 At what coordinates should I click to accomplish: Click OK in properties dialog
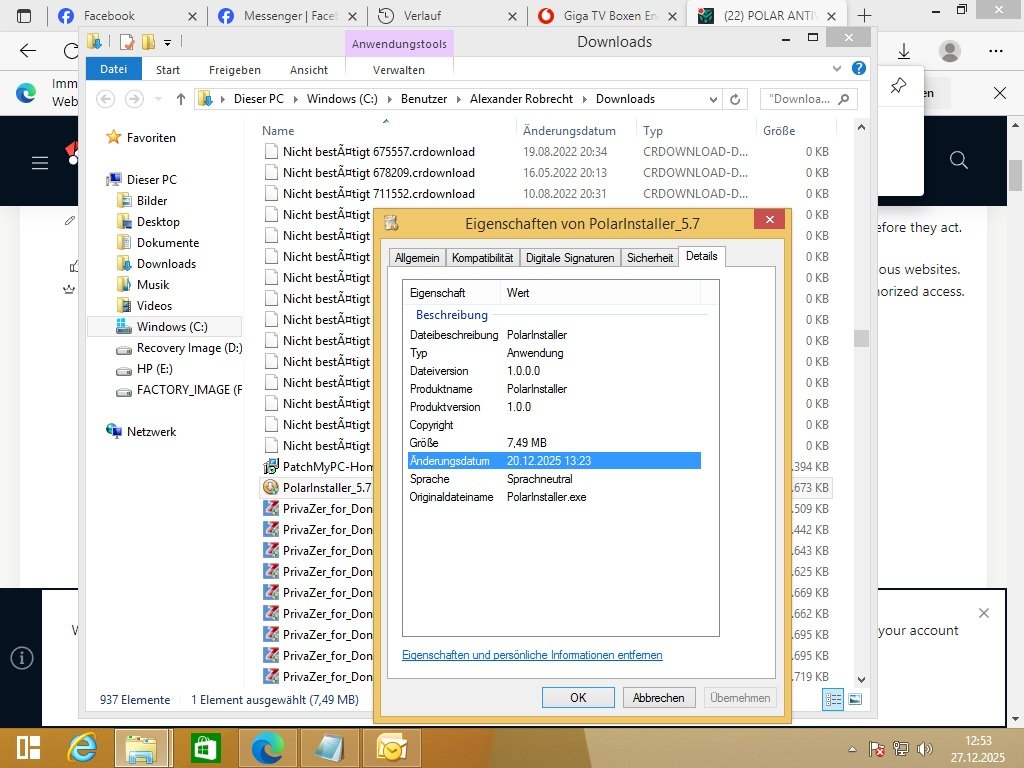[578, 697]
